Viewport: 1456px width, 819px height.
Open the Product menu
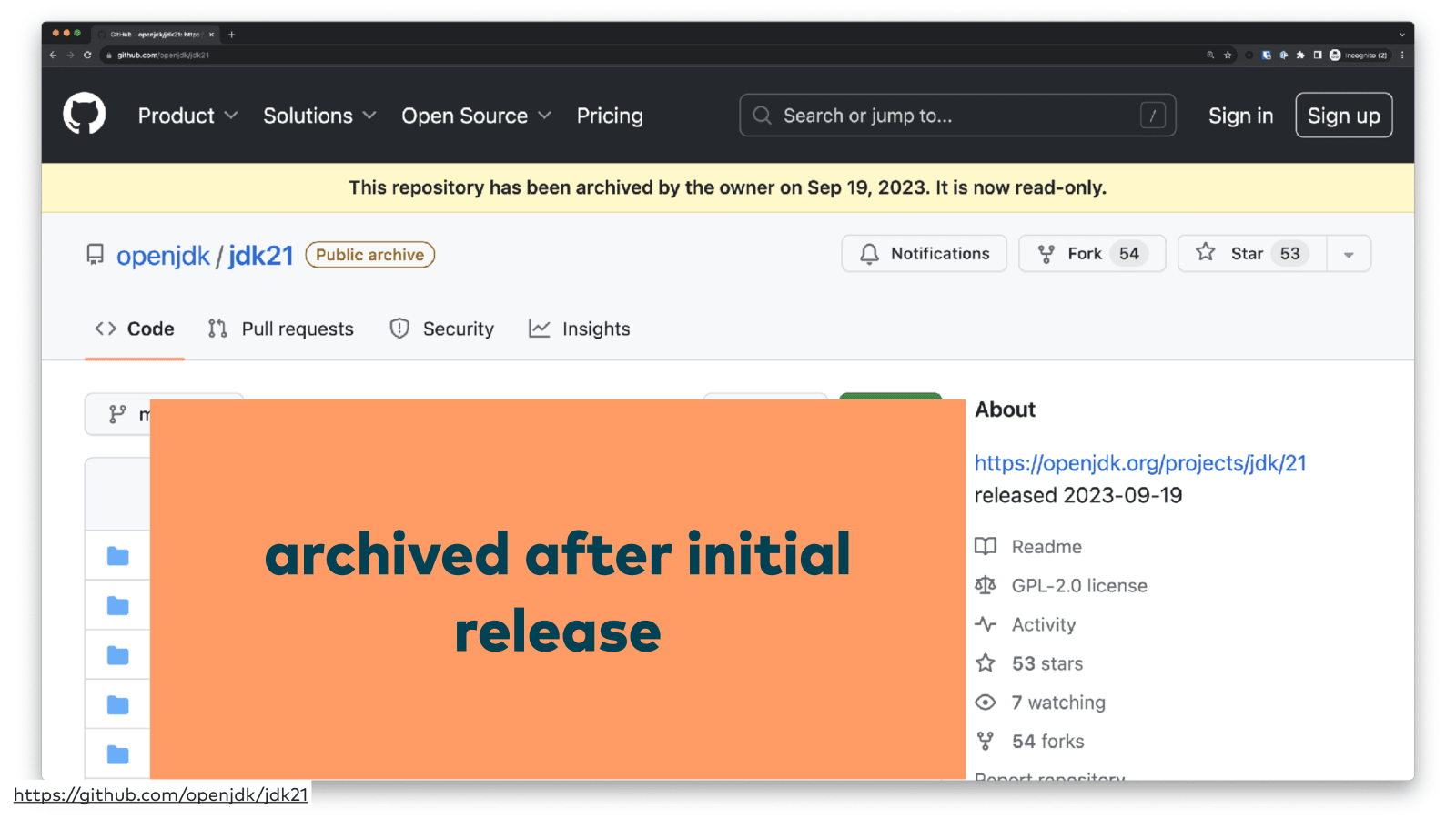click(x=187, y=116)
